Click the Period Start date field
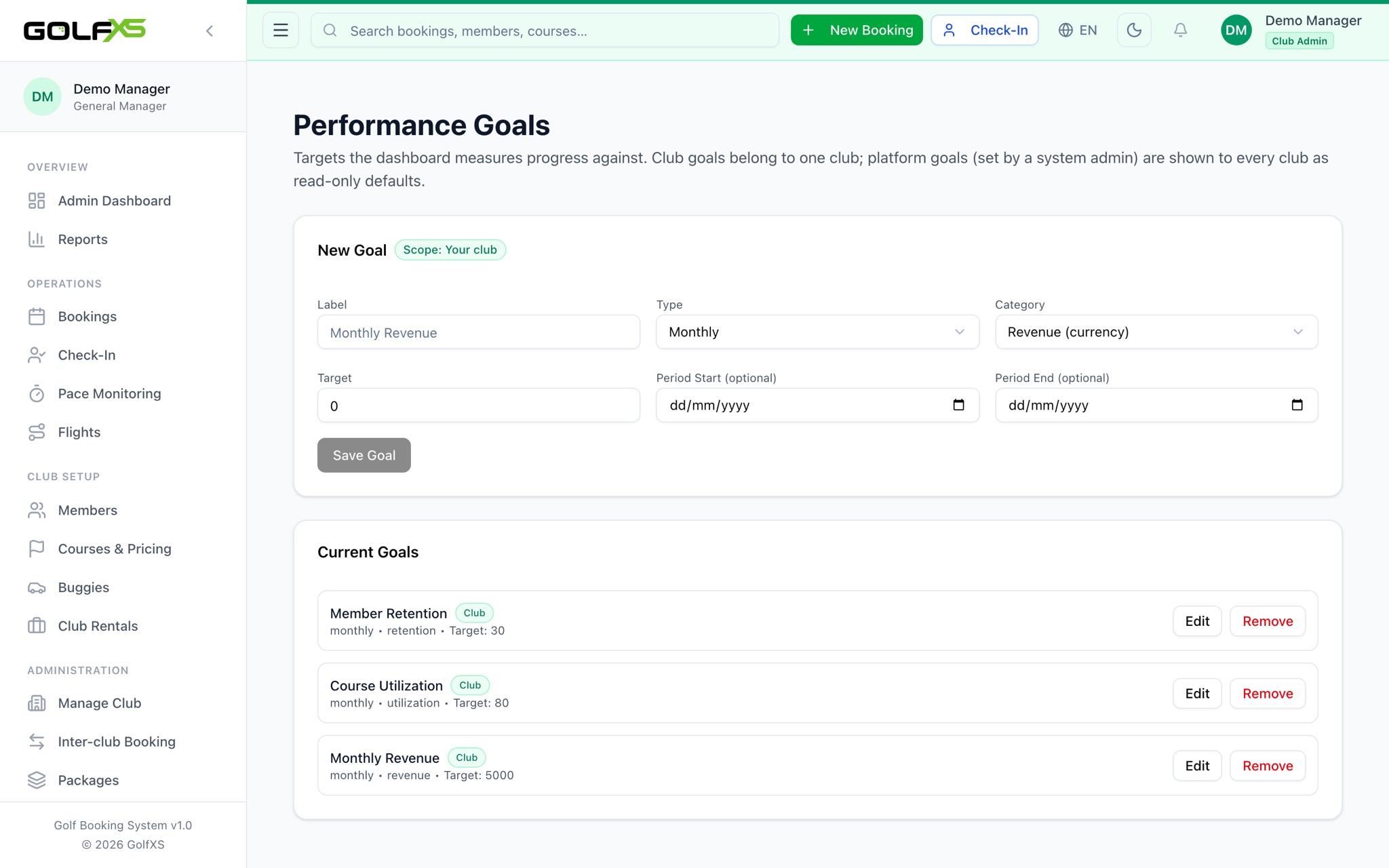The image size is (1389, 868). pyautogui.click(x=817, y=406)
